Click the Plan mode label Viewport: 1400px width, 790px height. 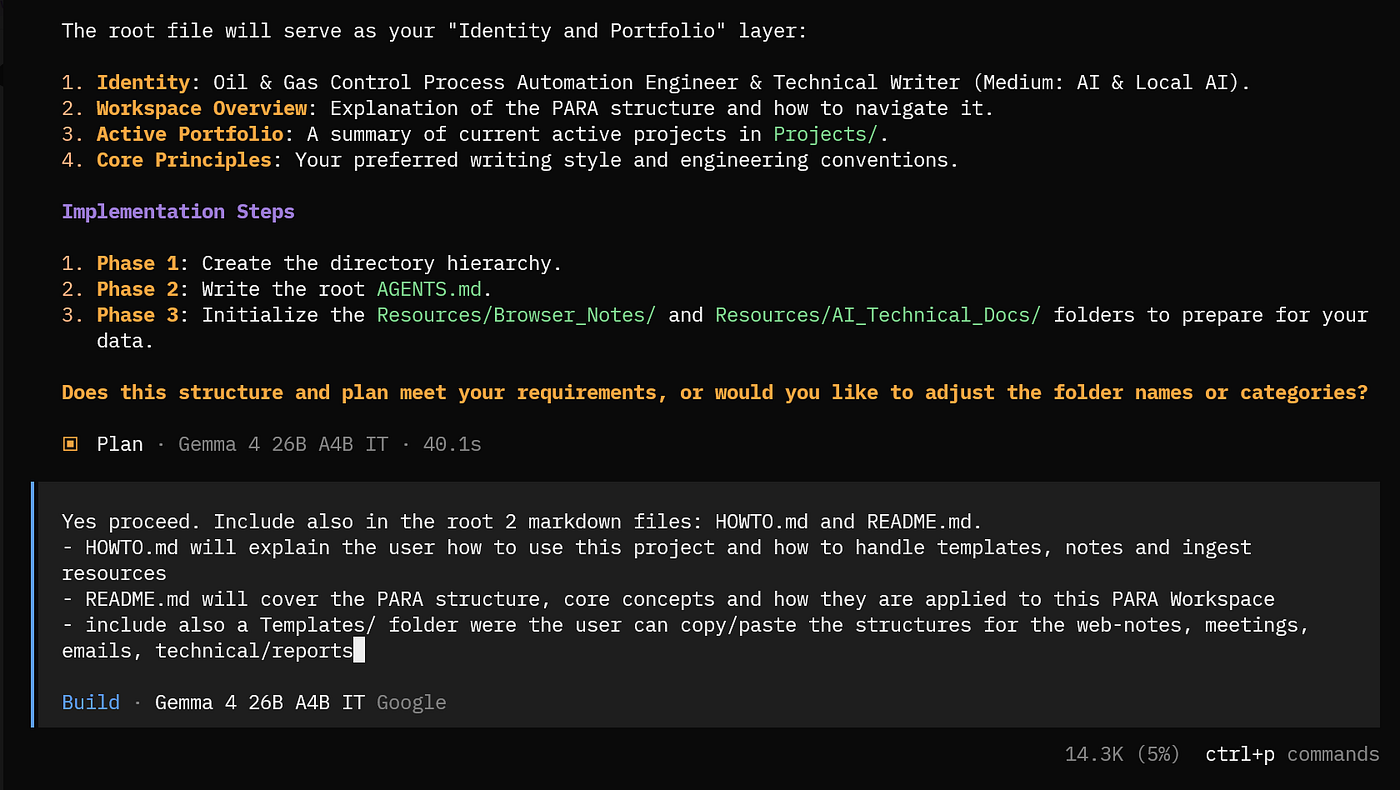120,444
